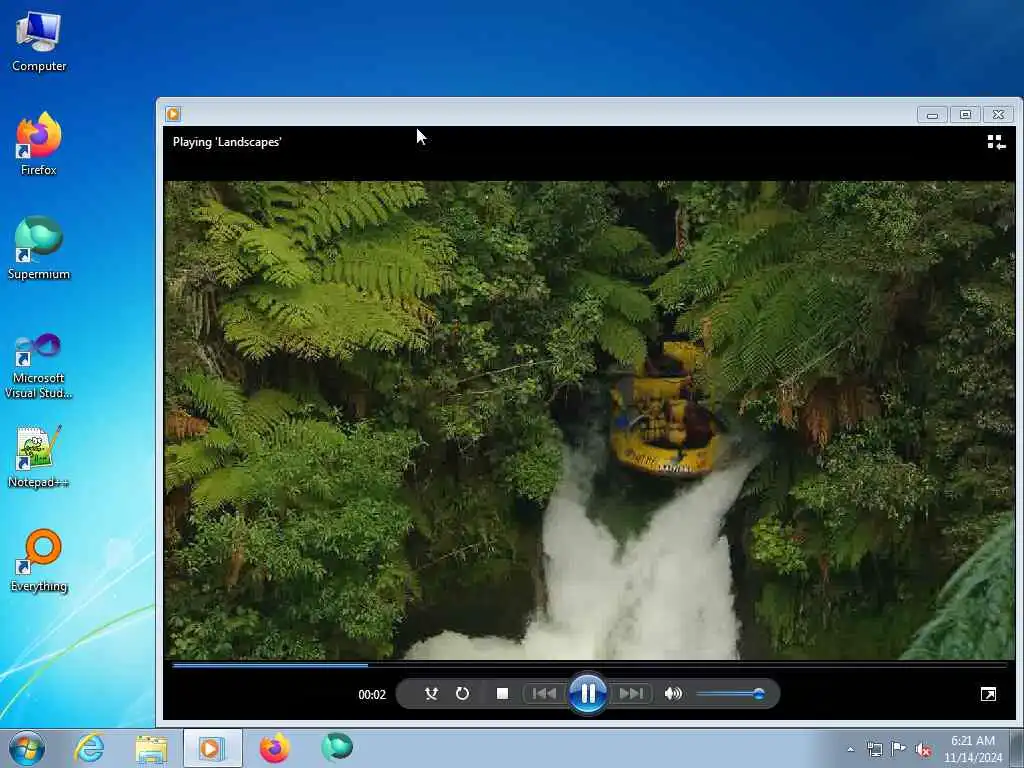Turn repeat on
The image size is (1024, 768).
coord(462,694)
